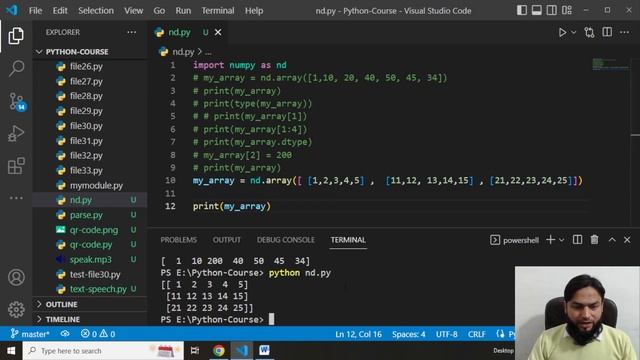The height and width of the screenshot is (360, 640).
Task: Open the Extensions view
Action: click(16, 166)
